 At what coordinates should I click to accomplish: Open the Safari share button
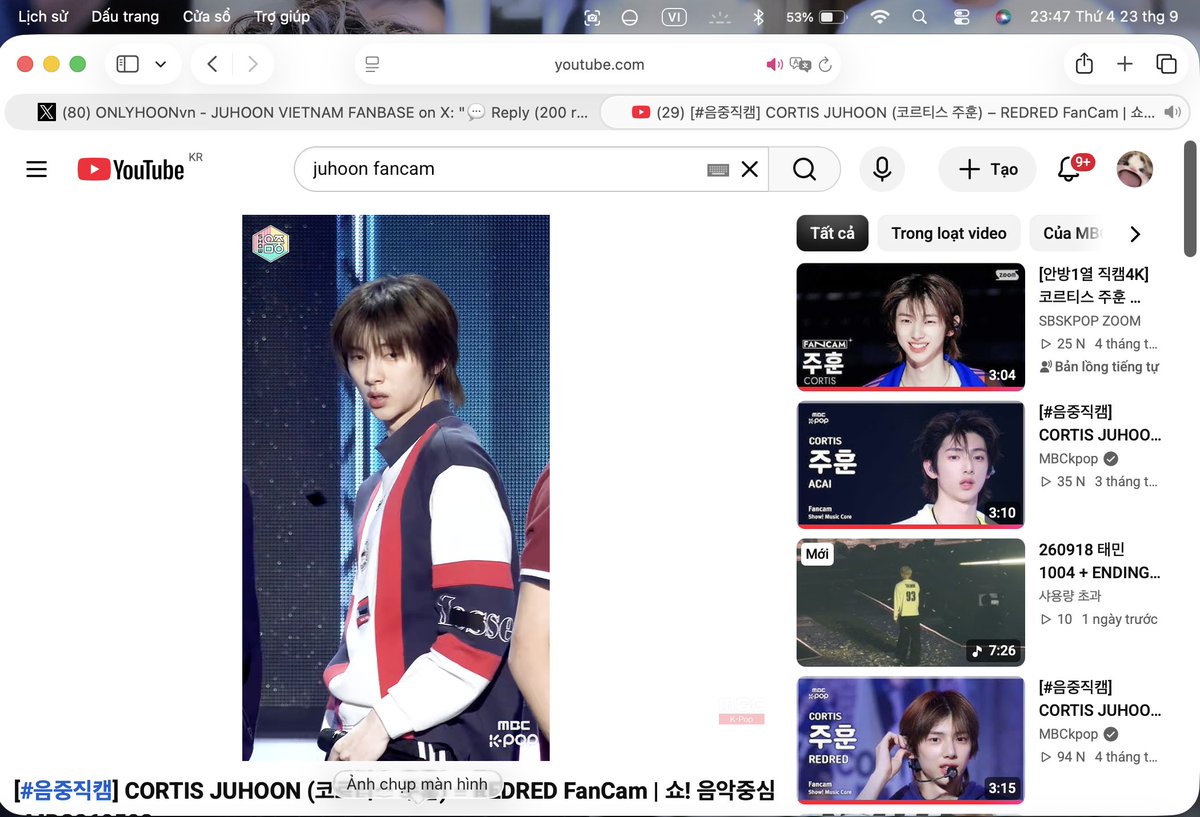[x=1084, y=64]
